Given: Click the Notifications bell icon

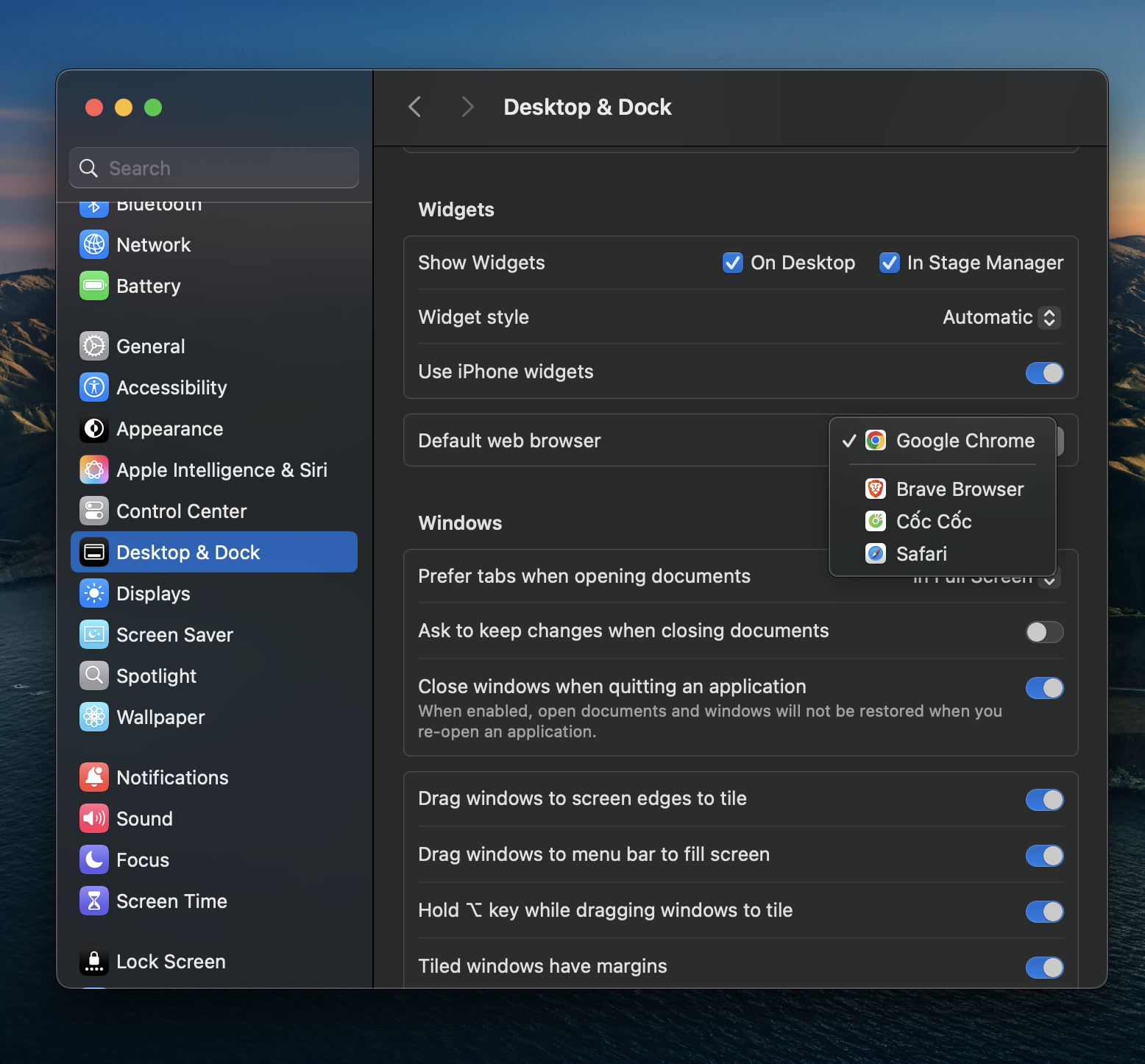Looking at the screenshot, I should tap(94, 777).
